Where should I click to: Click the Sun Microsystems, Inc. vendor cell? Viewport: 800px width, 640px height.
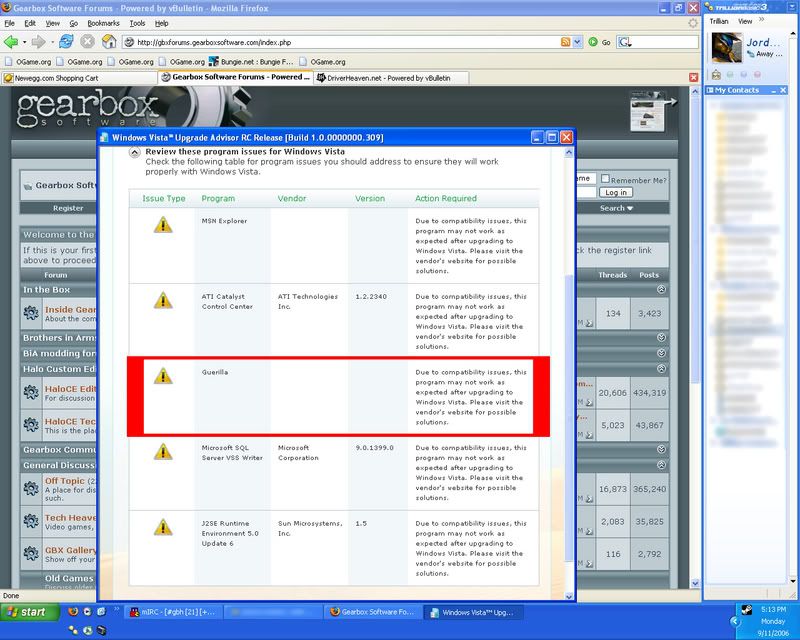coord(310,528)
